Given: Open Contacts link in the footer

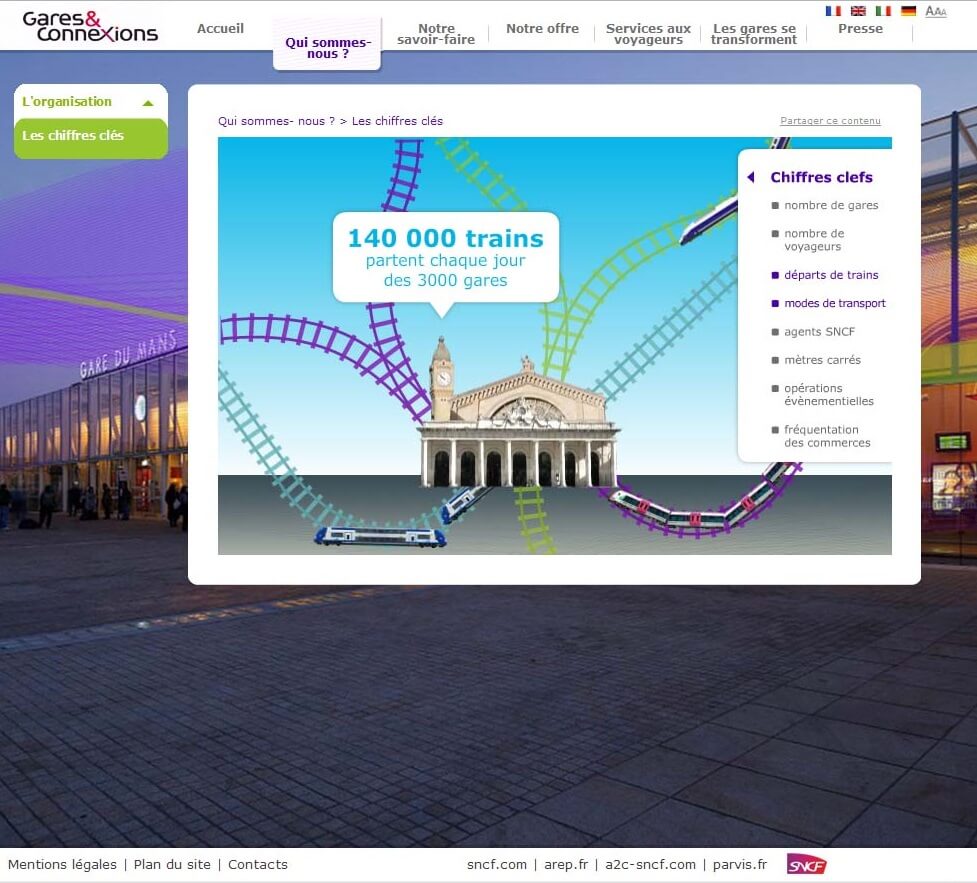Looking at the screenshot, I should point(258,864).
